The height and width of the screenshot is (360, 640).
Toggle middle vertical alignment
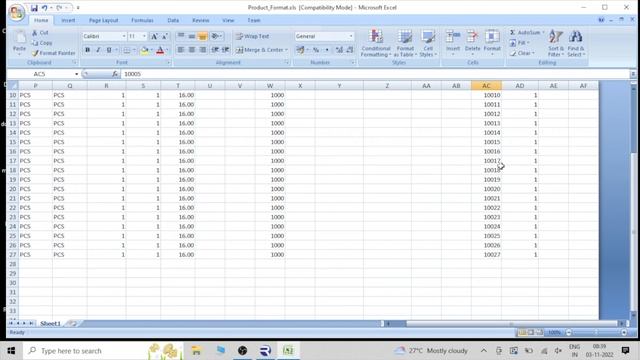coord(191,36)
